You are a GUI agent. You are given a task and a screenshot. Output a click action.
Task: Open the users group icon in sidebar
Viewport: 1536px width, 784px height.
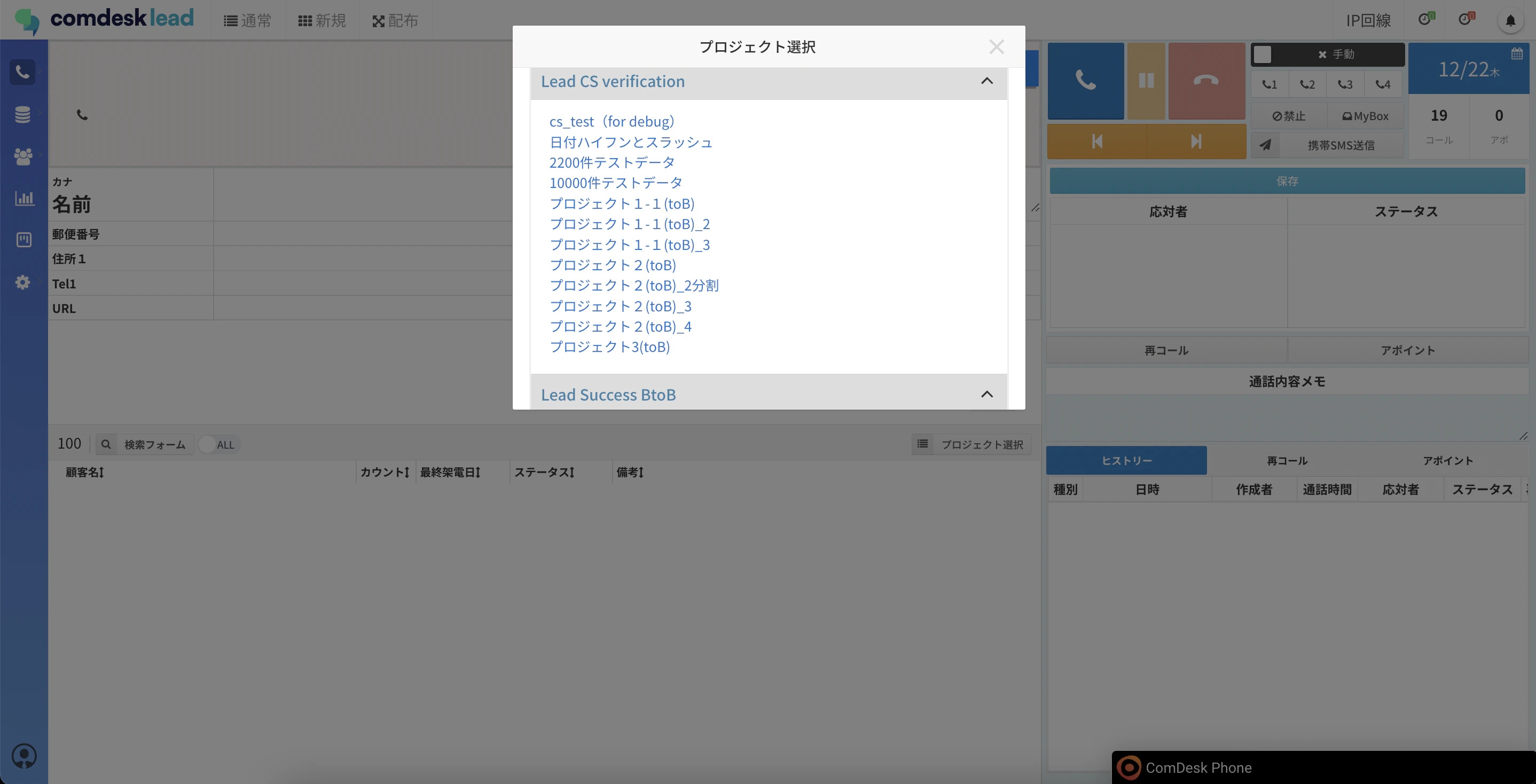(22, 156)
